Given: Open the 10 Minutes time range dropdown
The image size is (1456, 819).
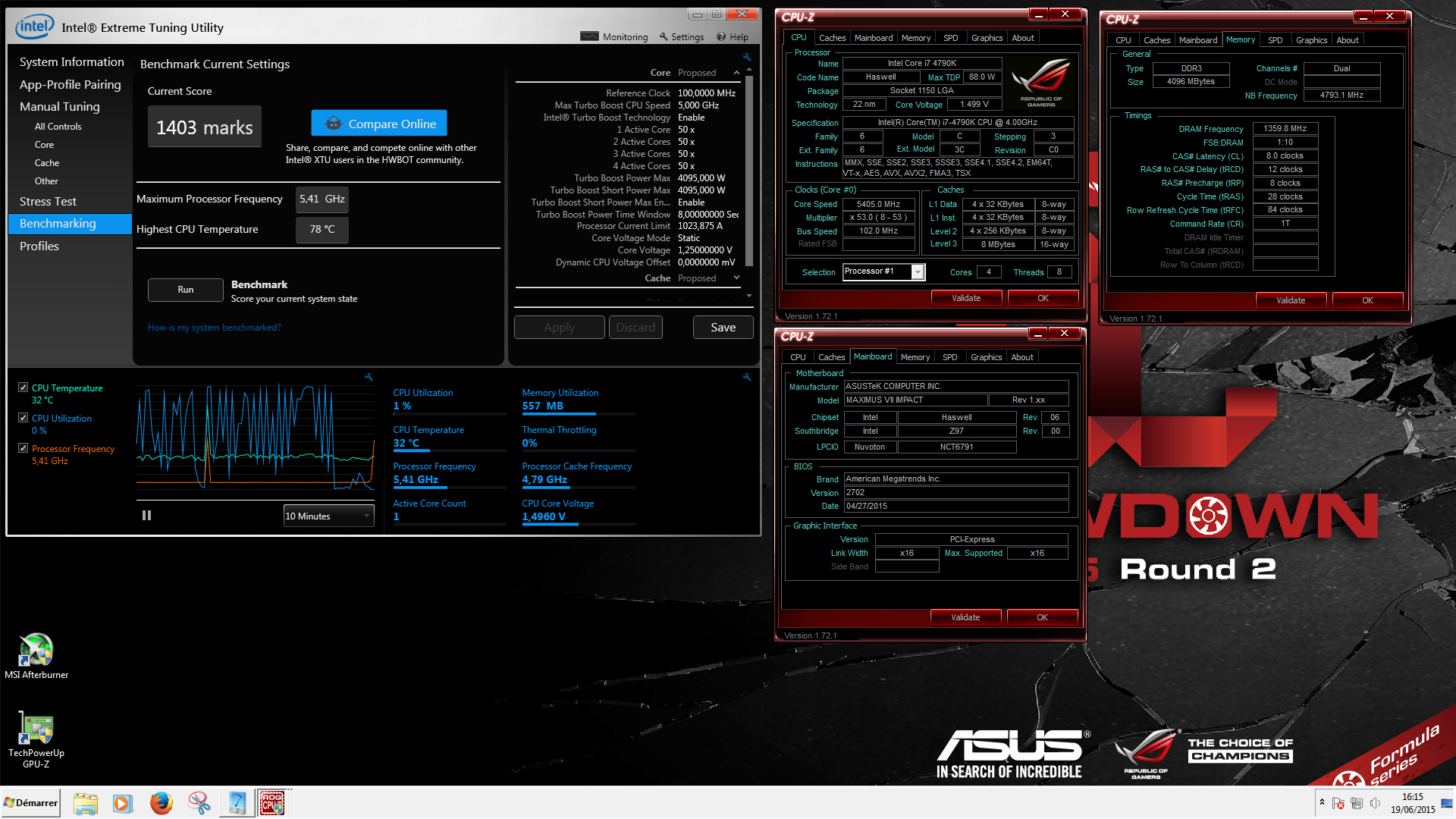Looking at the screenshot, I should [x=329, y=516].
